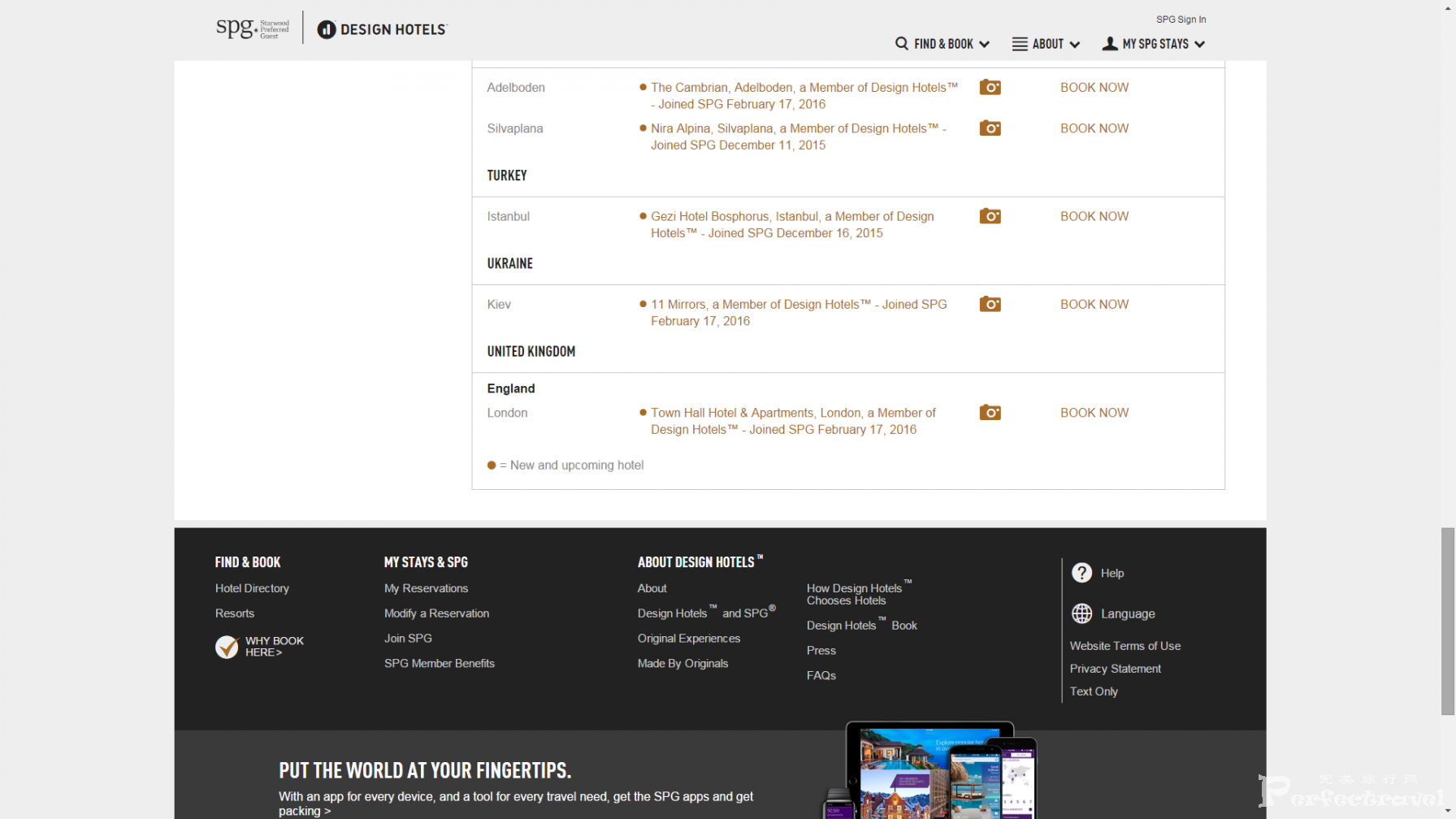Expand the About dropdown chevron
The width and height of the screenshot is (1456, 819).
tap(1074, 45)
